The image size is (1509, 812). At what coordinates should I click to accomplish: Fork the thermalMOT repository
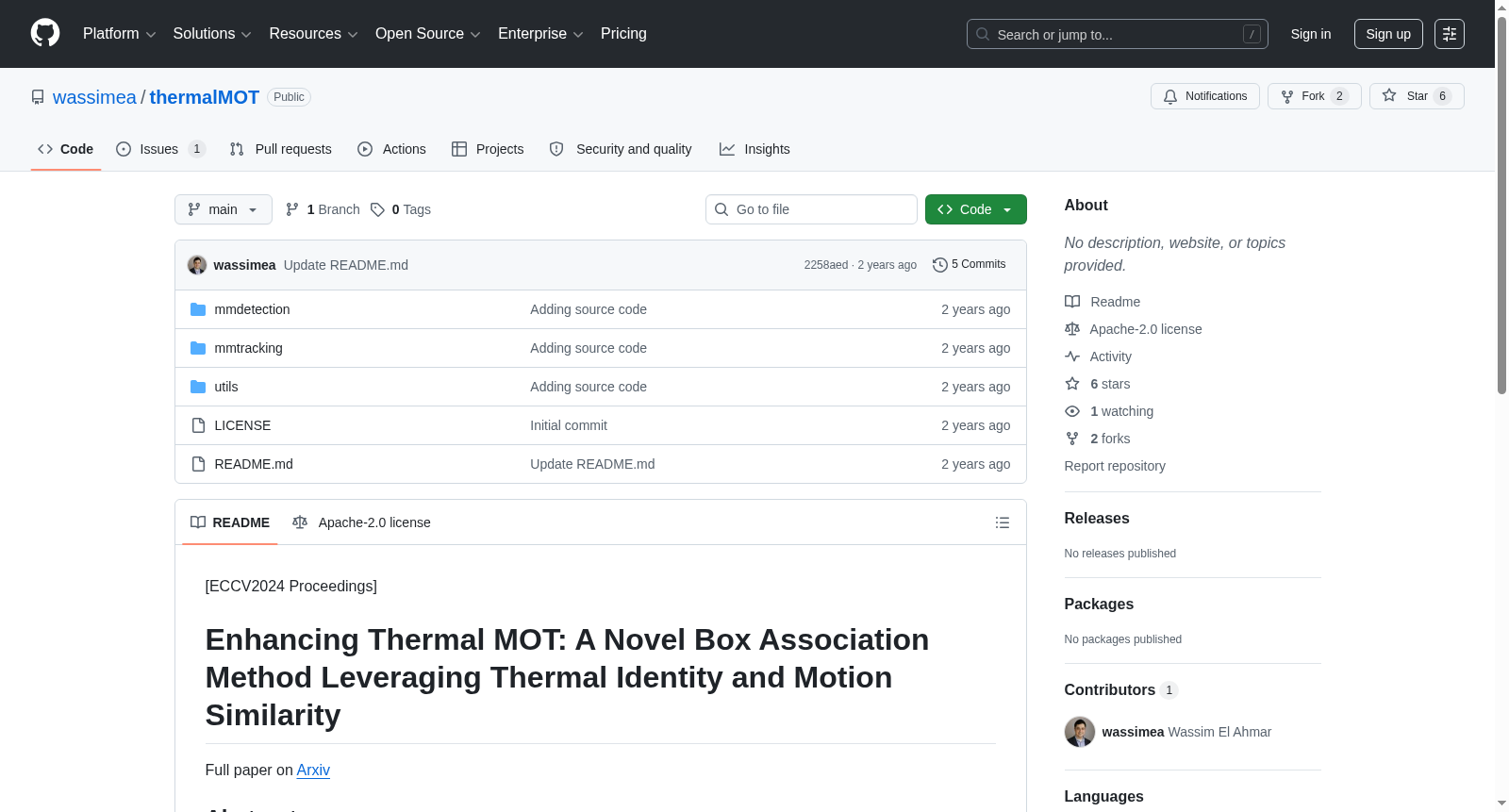click(1315, 96)
